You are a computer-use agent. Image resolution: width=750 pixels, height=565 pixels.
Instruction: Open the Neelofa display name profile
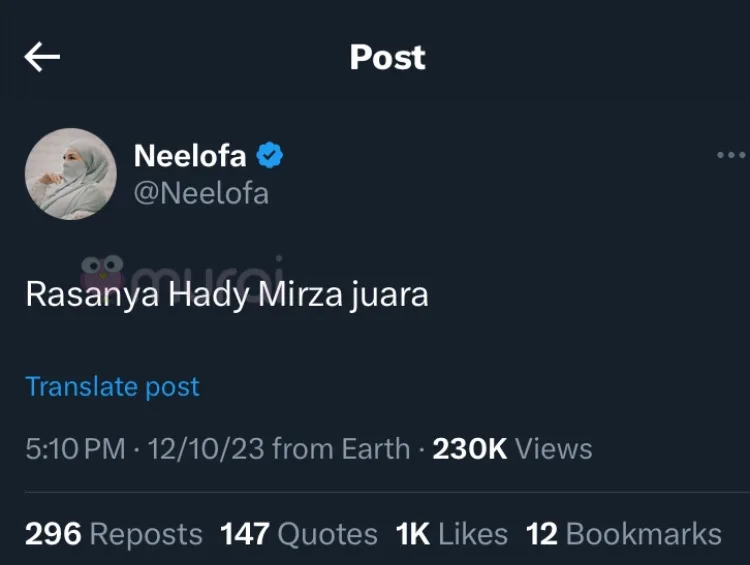coord(190,155)
